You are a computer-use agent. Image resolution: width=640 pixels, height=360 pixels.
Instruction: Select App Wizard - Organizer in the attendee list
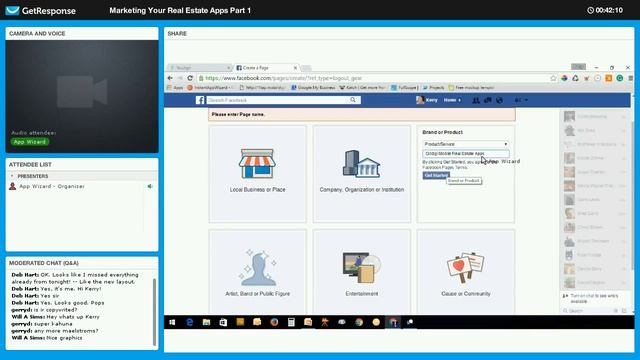click(52, 186)
